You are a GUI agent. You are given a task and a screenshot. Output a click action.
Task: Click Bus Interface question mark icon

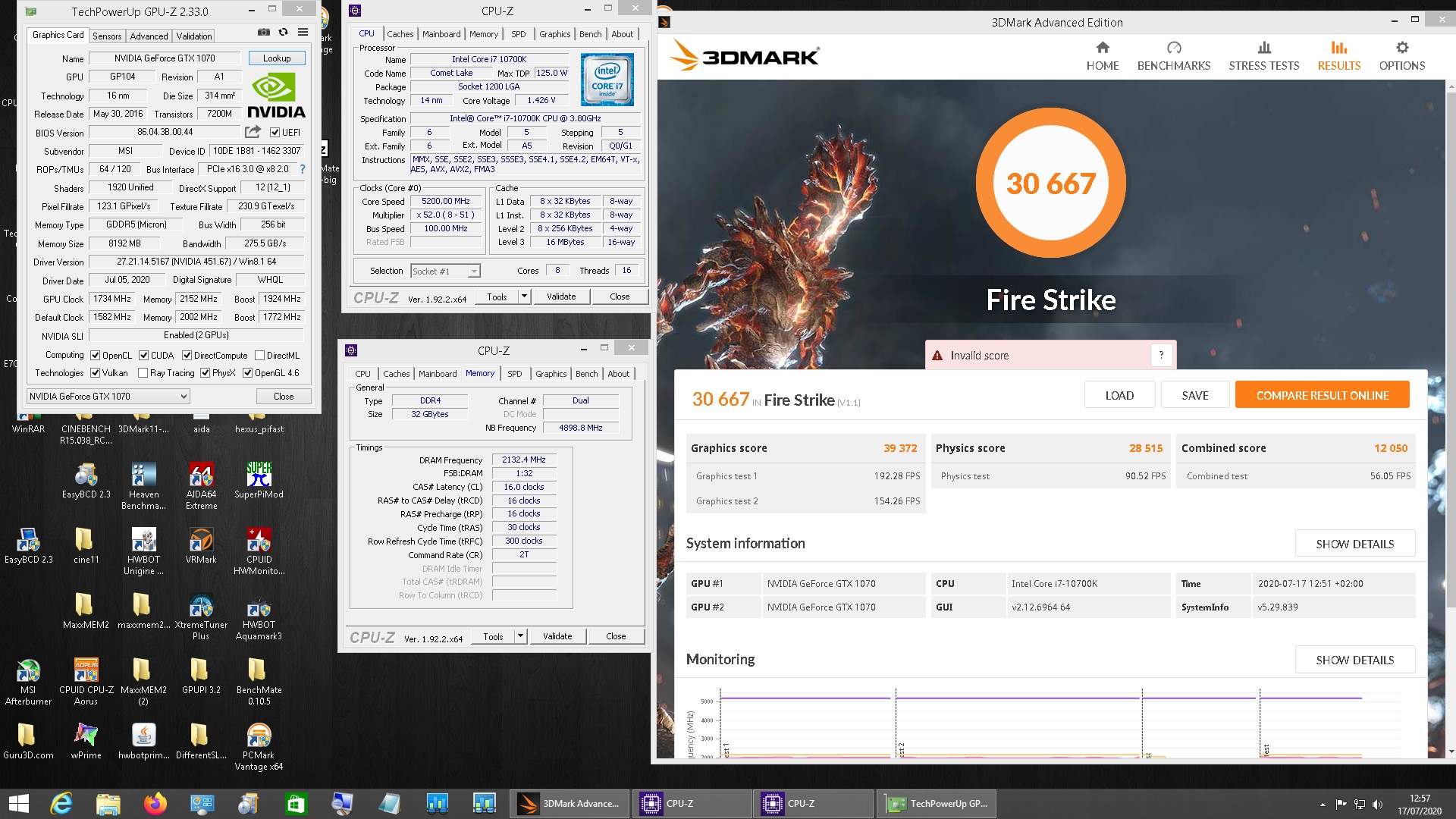point(303,169)
